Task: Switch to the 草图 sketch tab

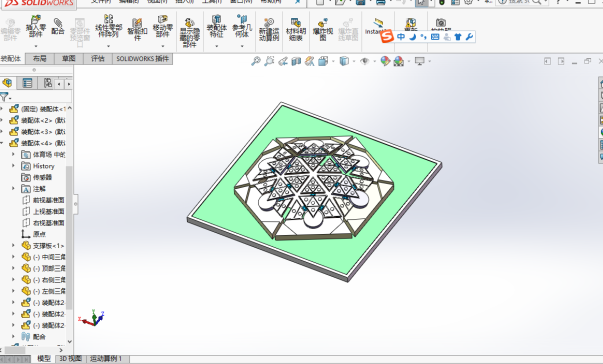Action: point(69,58)
